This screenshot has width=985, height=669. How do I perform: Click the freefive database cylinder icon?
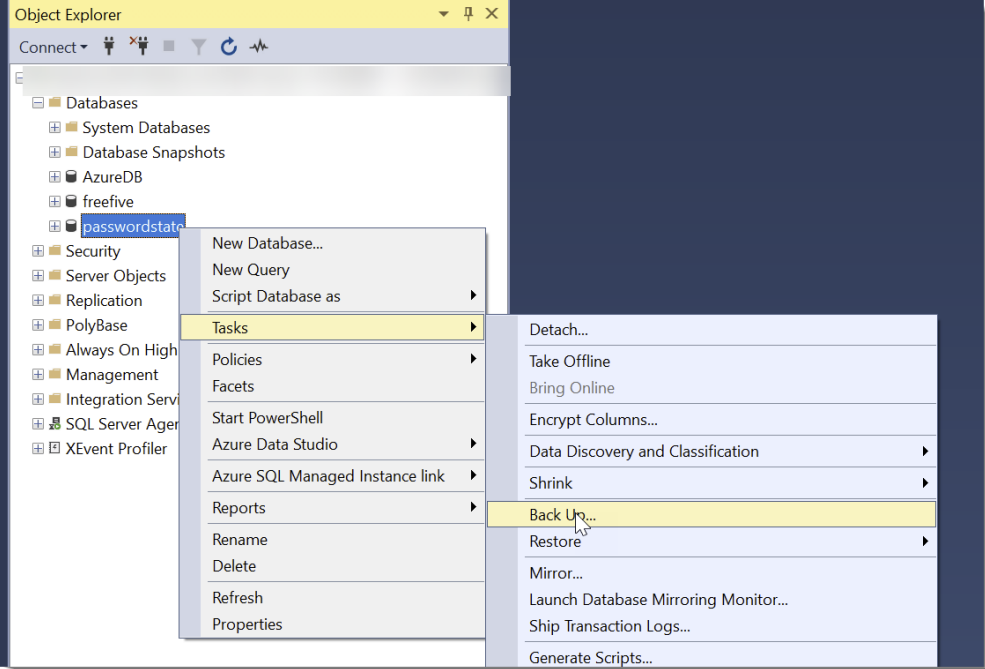pos(71,201)
